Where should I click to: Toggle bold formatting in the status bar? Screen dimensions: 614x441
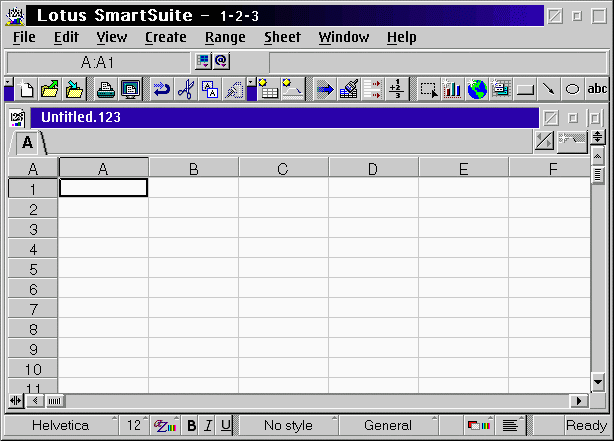pos(191,425)
